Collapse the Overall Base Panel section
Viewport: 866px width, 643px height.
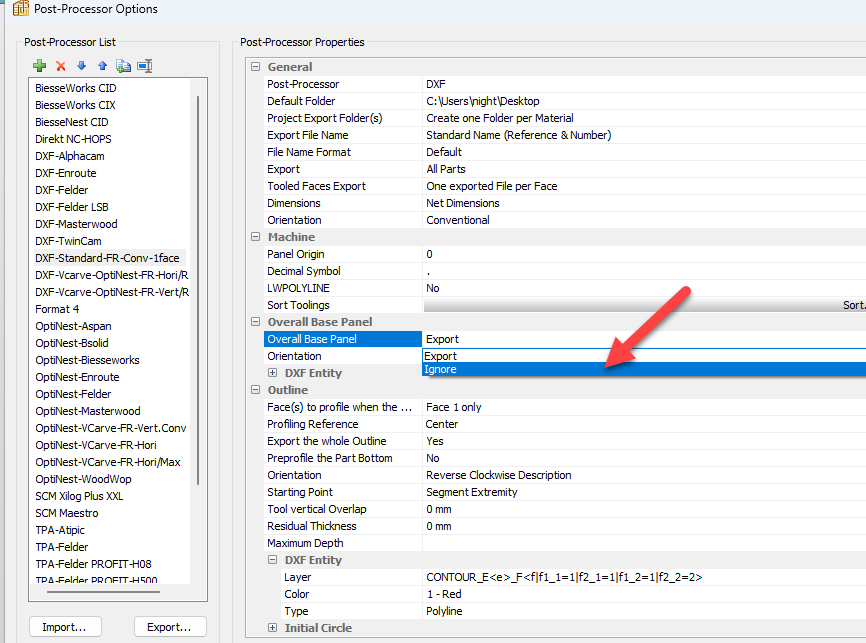click(255, 322)
